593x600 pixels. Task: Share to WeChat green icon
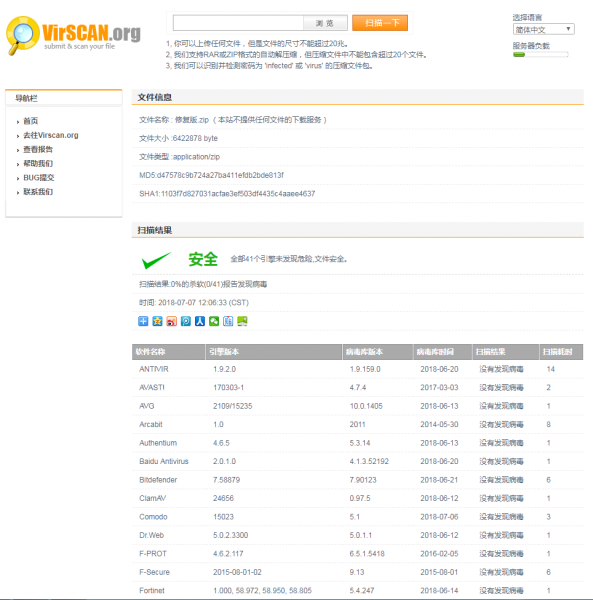point(214,321)
